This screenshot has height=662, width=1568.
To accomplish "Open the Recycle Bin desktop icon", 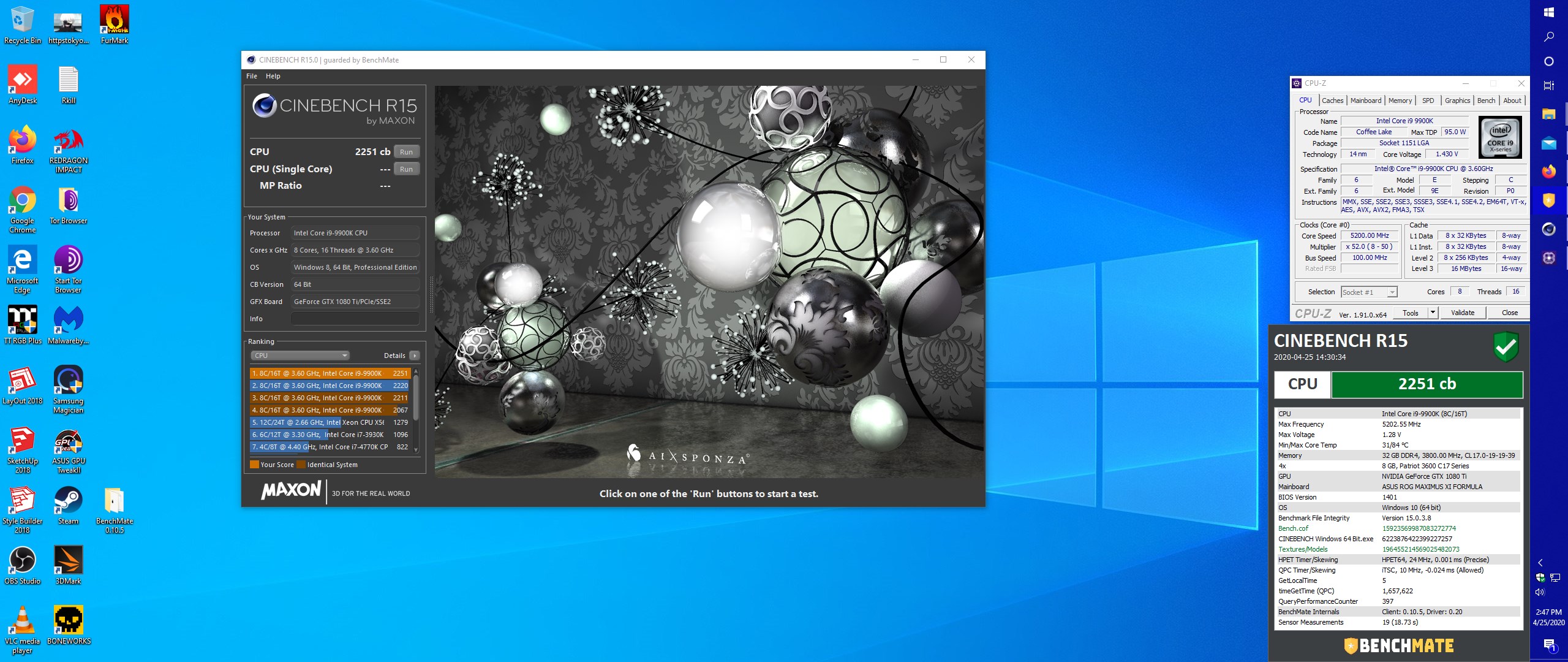I will (x=22, y=25).
